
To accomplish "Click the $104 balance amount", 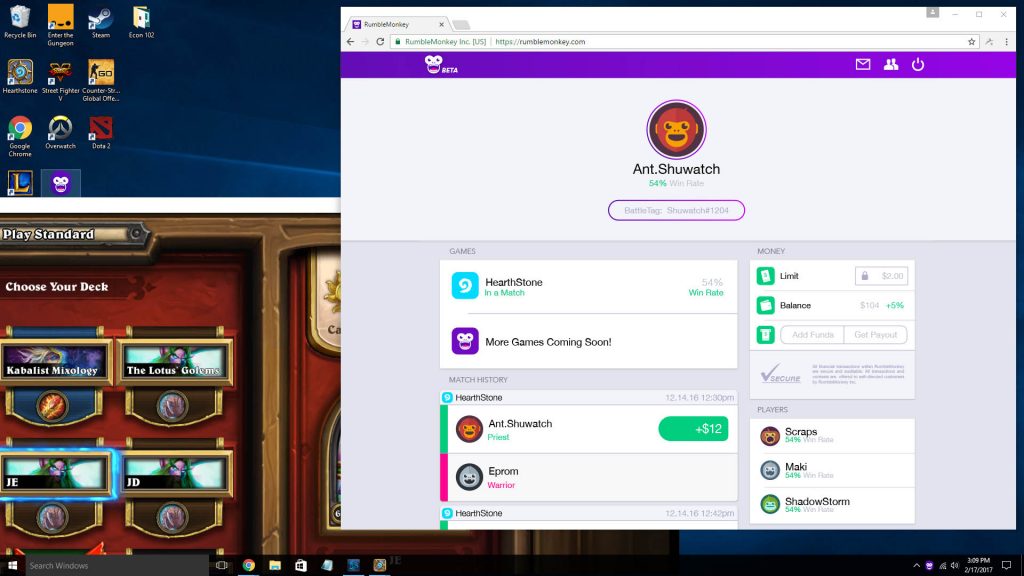I will click(x=869, y=305).
